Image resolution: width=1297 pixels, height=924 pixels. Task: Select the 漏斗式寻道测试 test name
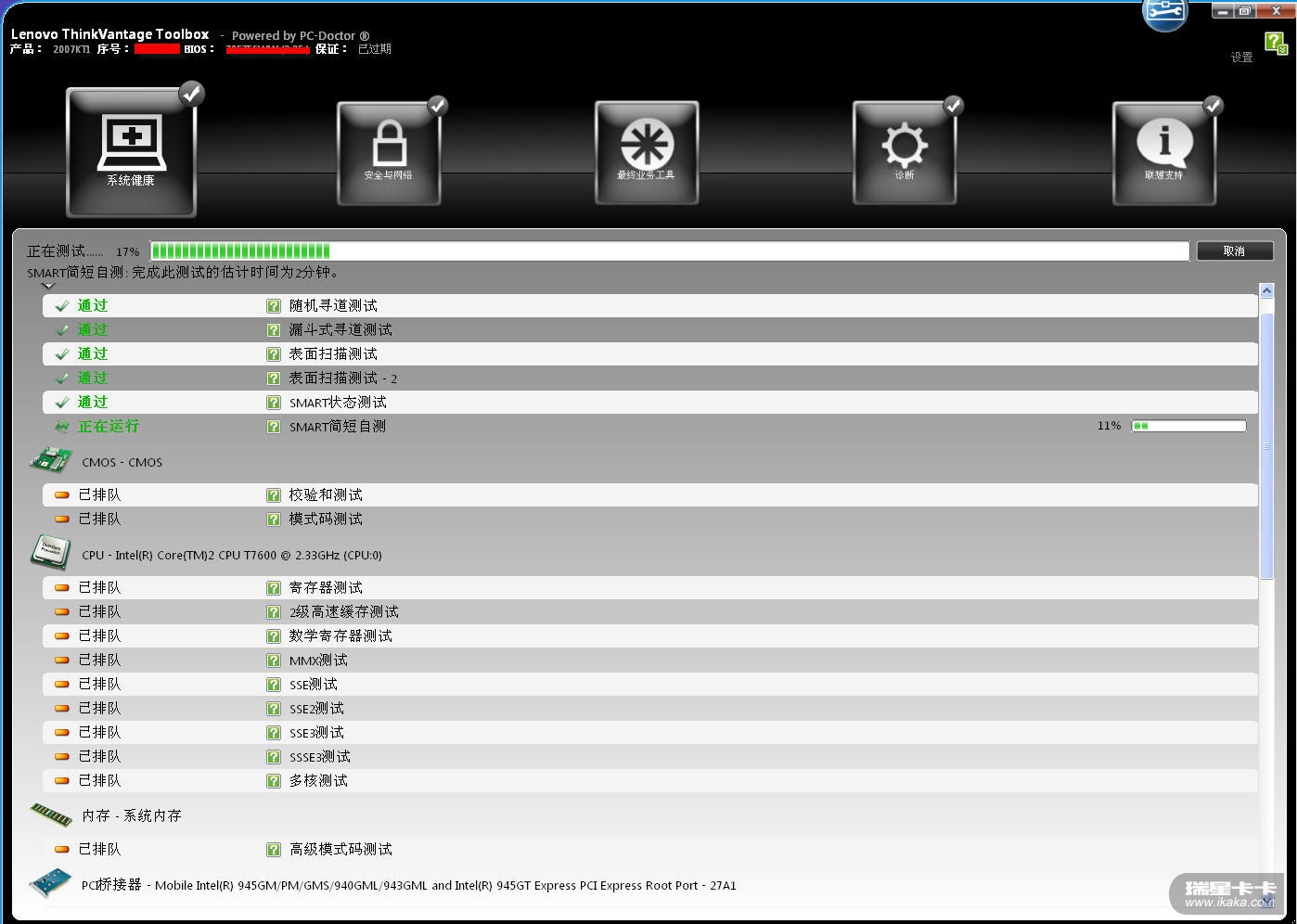[x=340, y=330]
